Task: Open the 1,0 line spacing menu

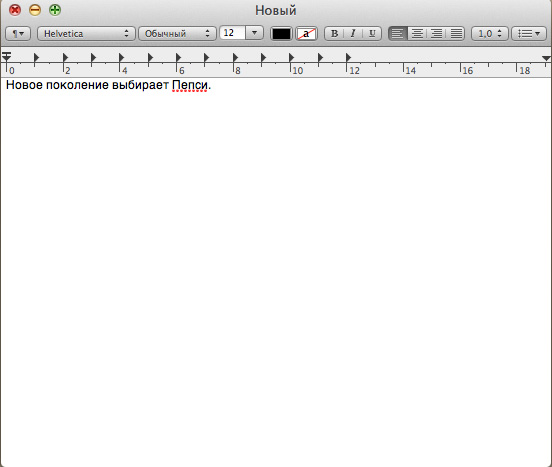Action: [x=490, y=34]
